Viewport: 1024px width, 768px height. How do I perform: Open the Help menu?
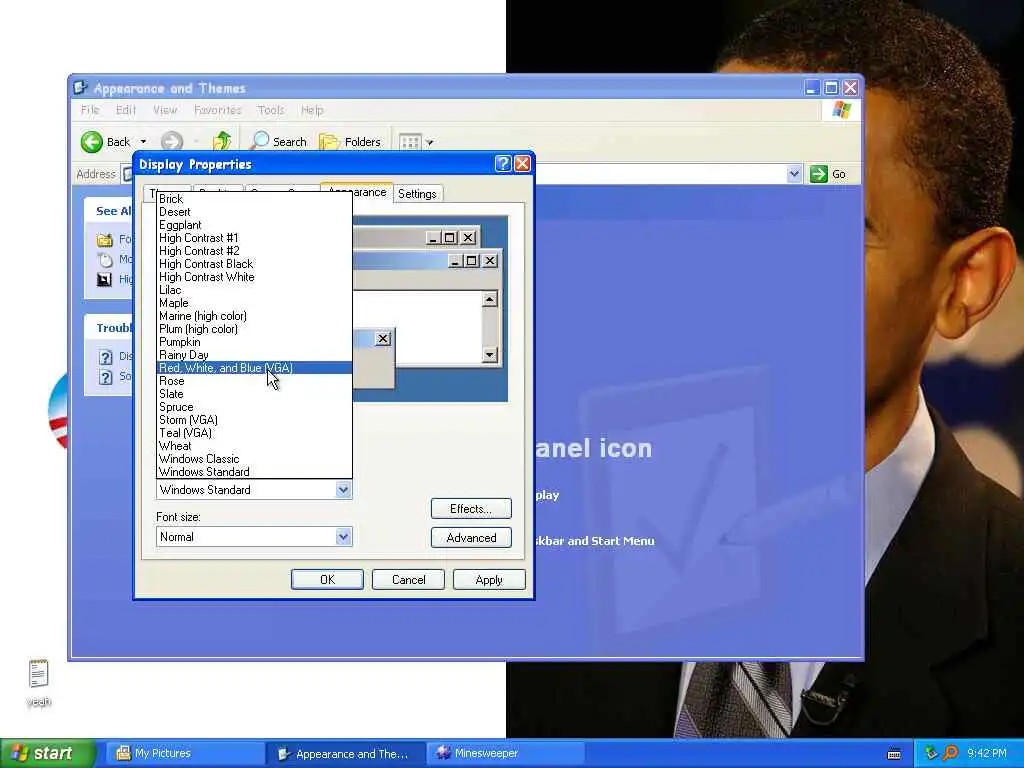(x=312, y=110)
